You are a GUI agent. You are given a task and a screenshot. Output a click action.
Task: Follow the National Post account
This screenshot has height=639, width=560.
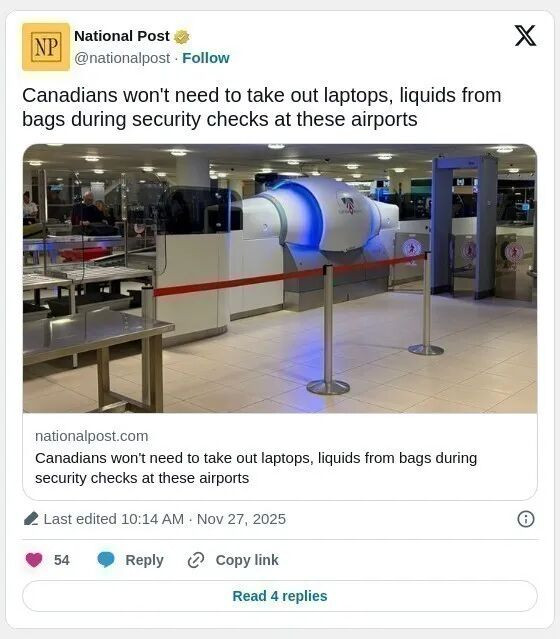(206, 58)
